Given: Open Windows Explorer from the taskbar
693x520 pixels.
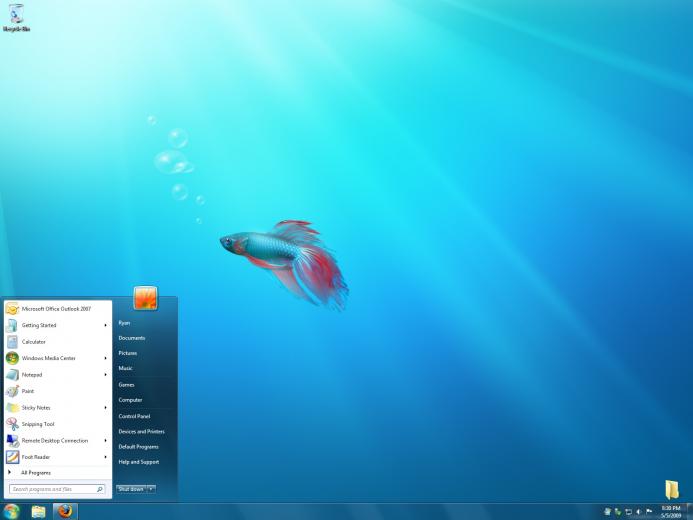Looking at the screenshot, I should click(38, 512).
